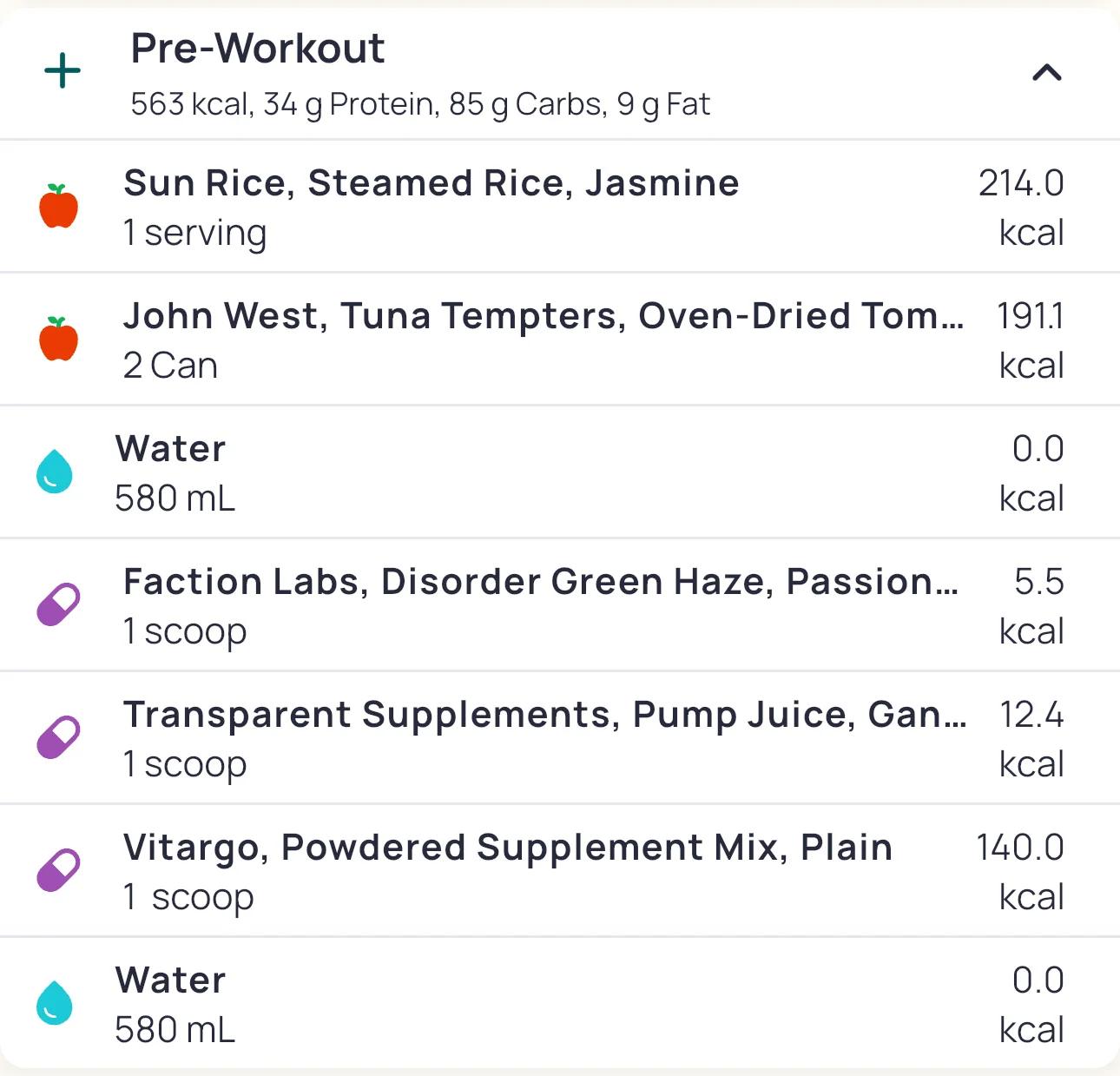Screen dimensions: 1120x1076
Task: Click the 191.1 kcal value
Action: click(1030, 317)
